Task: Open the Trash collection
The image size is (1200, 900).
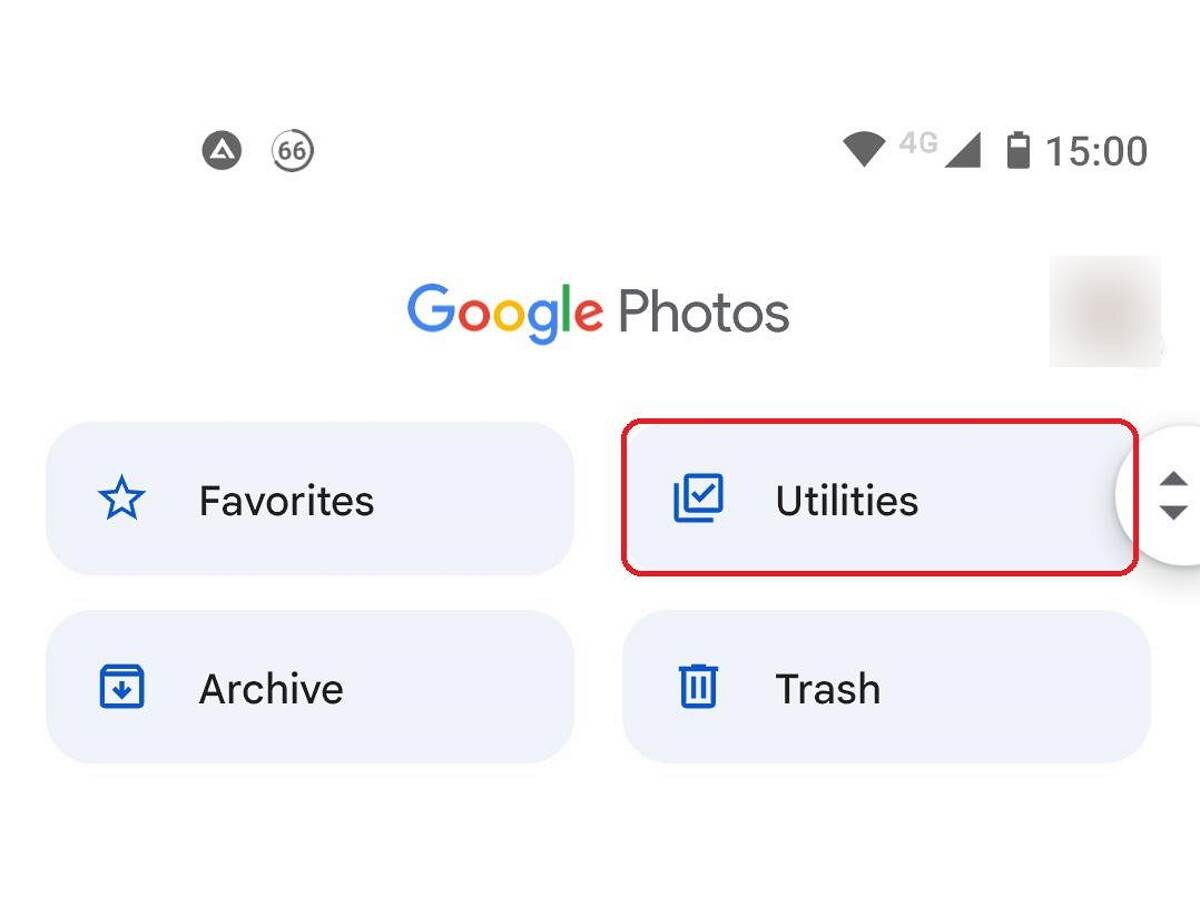Action: coord(885,687)
